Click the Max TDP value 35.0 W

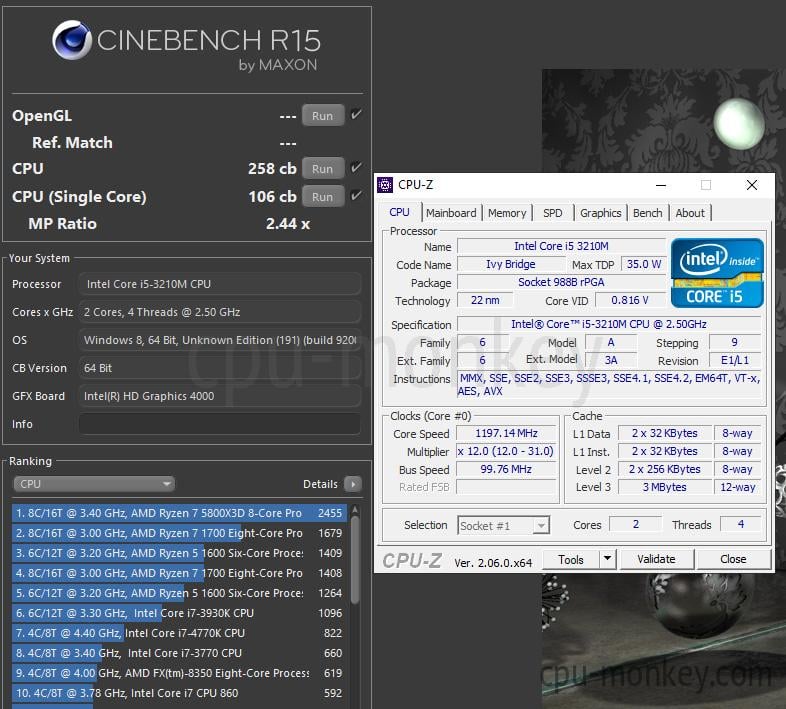point(644,264)
